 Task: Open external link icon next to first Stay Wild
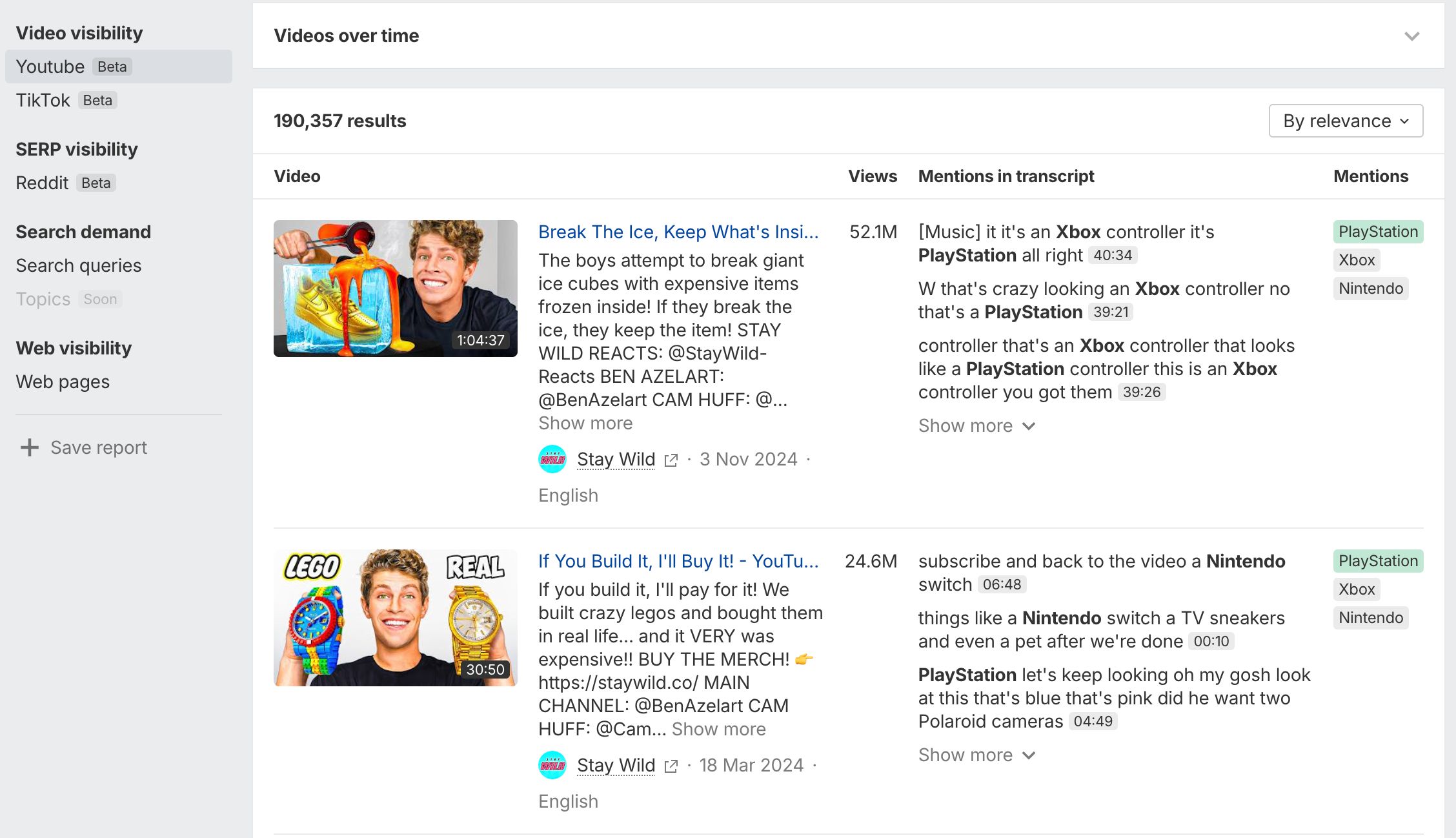pyautogui.click(x=671, y=460)
